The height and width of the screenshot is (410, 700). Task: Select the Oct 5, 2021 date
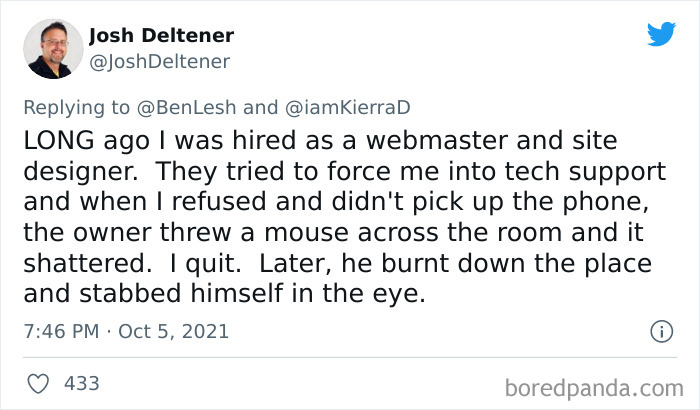pyautogui.click(x=172, y=331)
